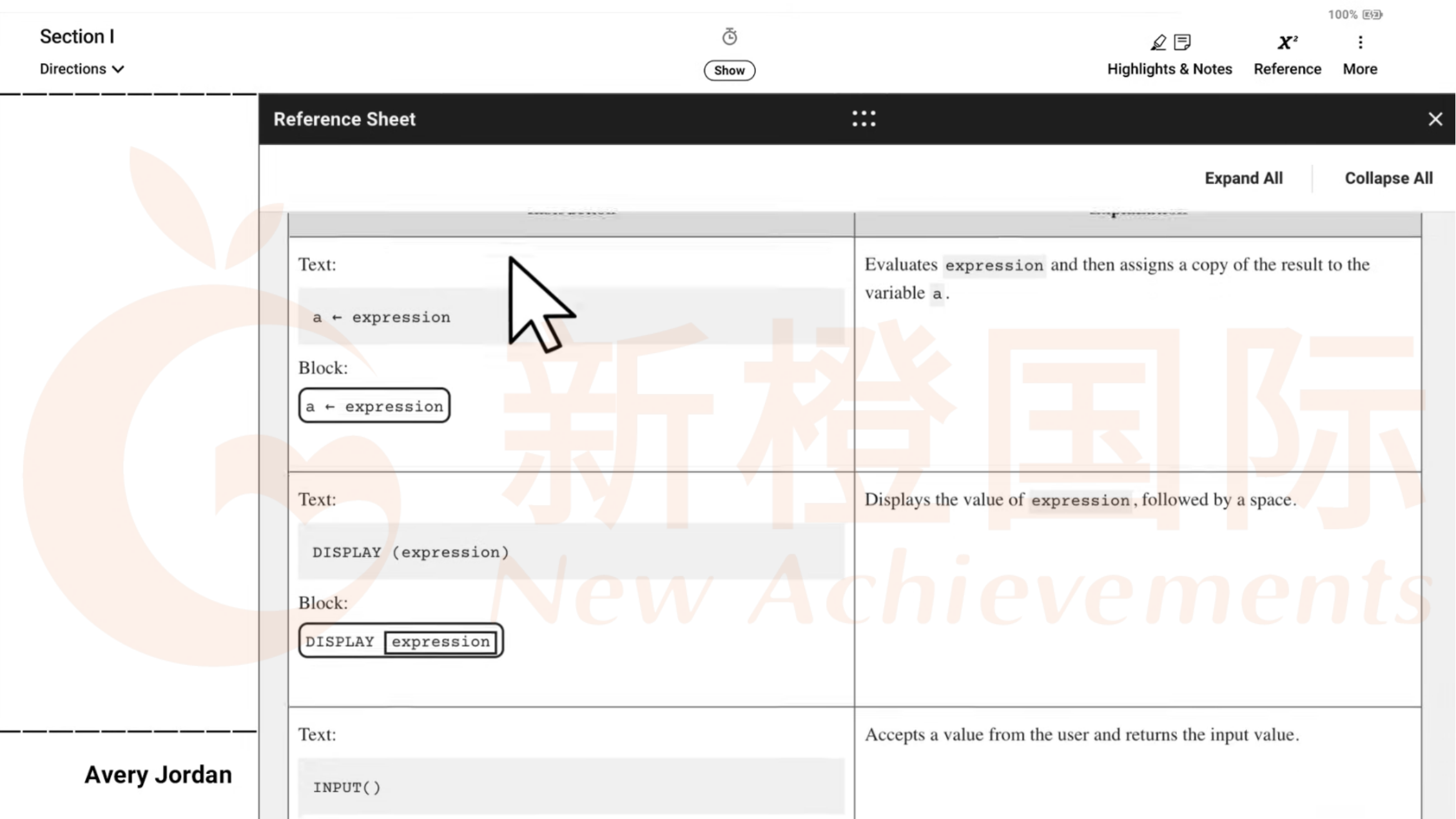This screenshot has width=1456, height=819.
Task: Close the Reference Sheet panel
Action: [x=1435, y=119]
